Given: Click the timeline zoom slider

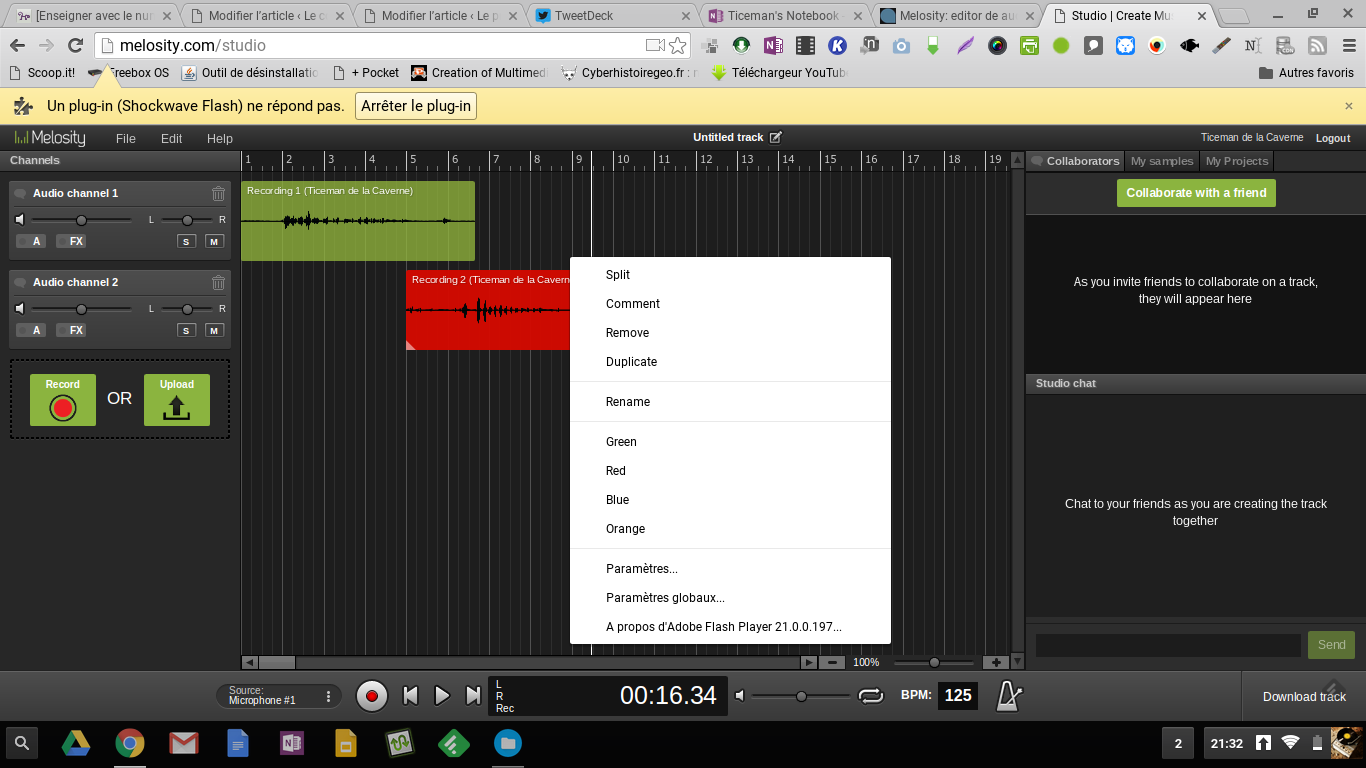Looking at the screenshot, I should pos(934,662).
